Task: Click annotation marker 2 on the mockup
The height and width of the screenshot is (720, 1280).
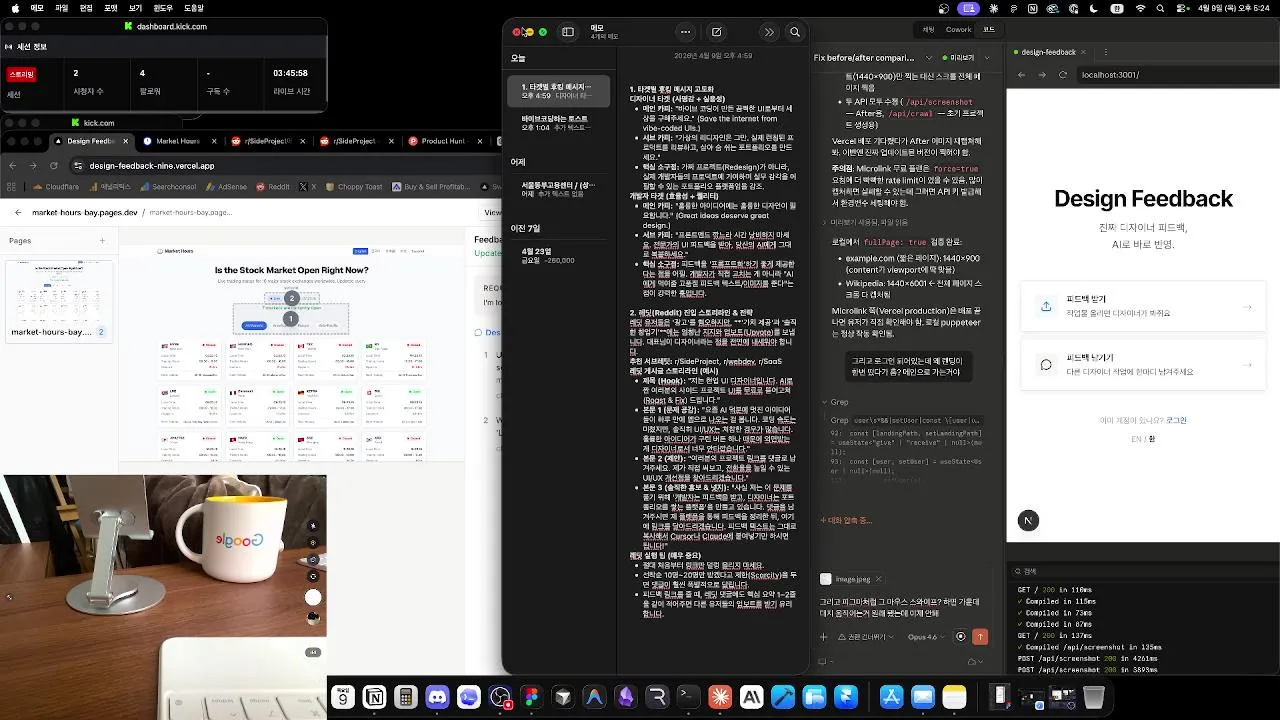Action: [x=292, y=298]
